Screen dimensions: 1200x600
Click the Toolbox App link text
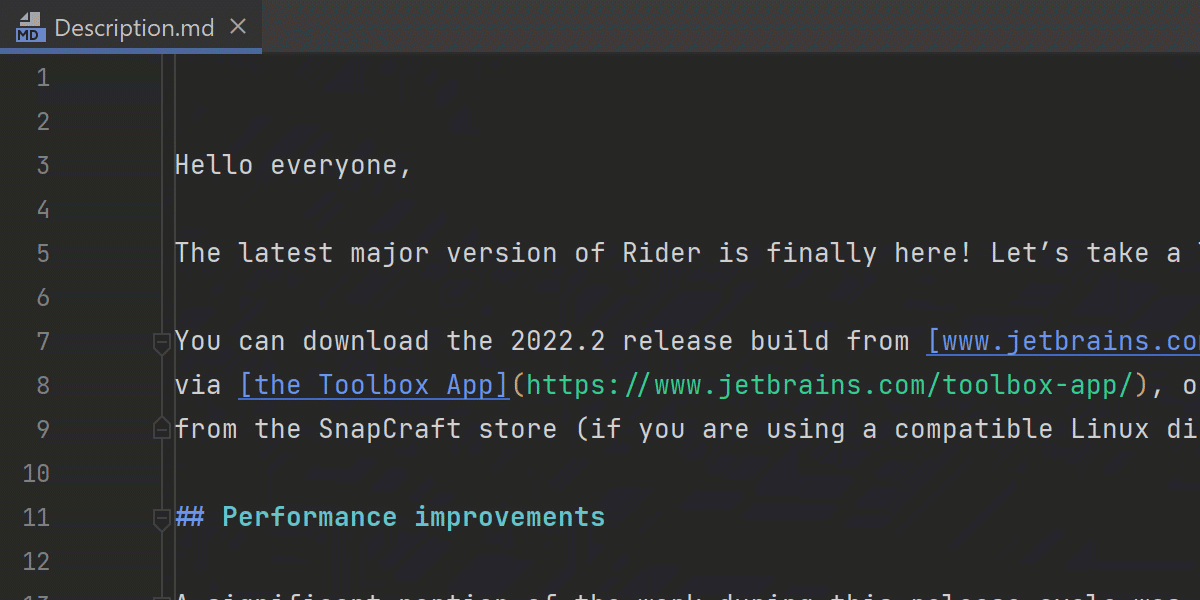(374, 385)
